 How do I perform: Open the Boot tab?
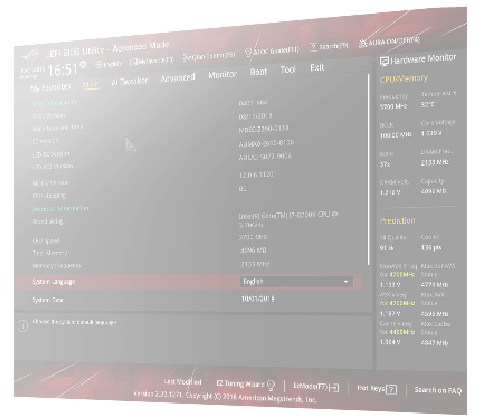tap(258, 71)
